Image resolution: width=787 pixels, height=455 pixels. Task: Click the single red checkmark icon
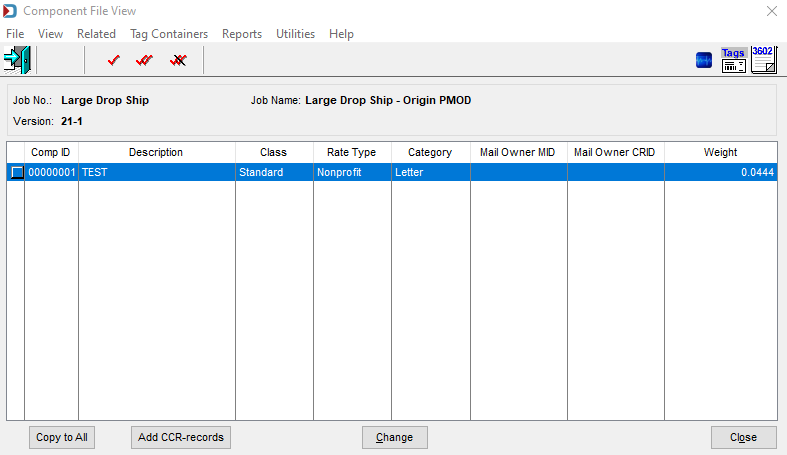pos(114,61)
